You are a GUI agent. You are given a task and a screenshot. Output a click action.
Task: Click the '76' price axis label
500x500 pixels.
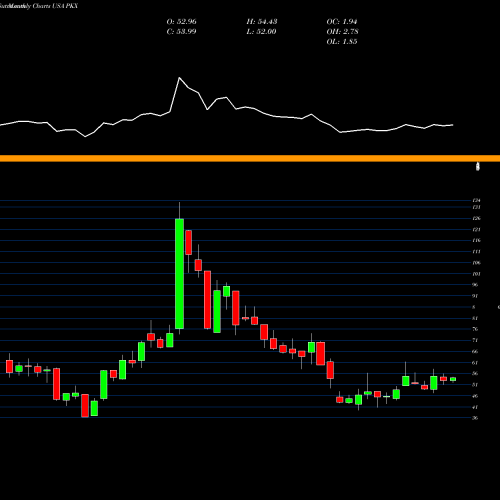pos(475,329)
